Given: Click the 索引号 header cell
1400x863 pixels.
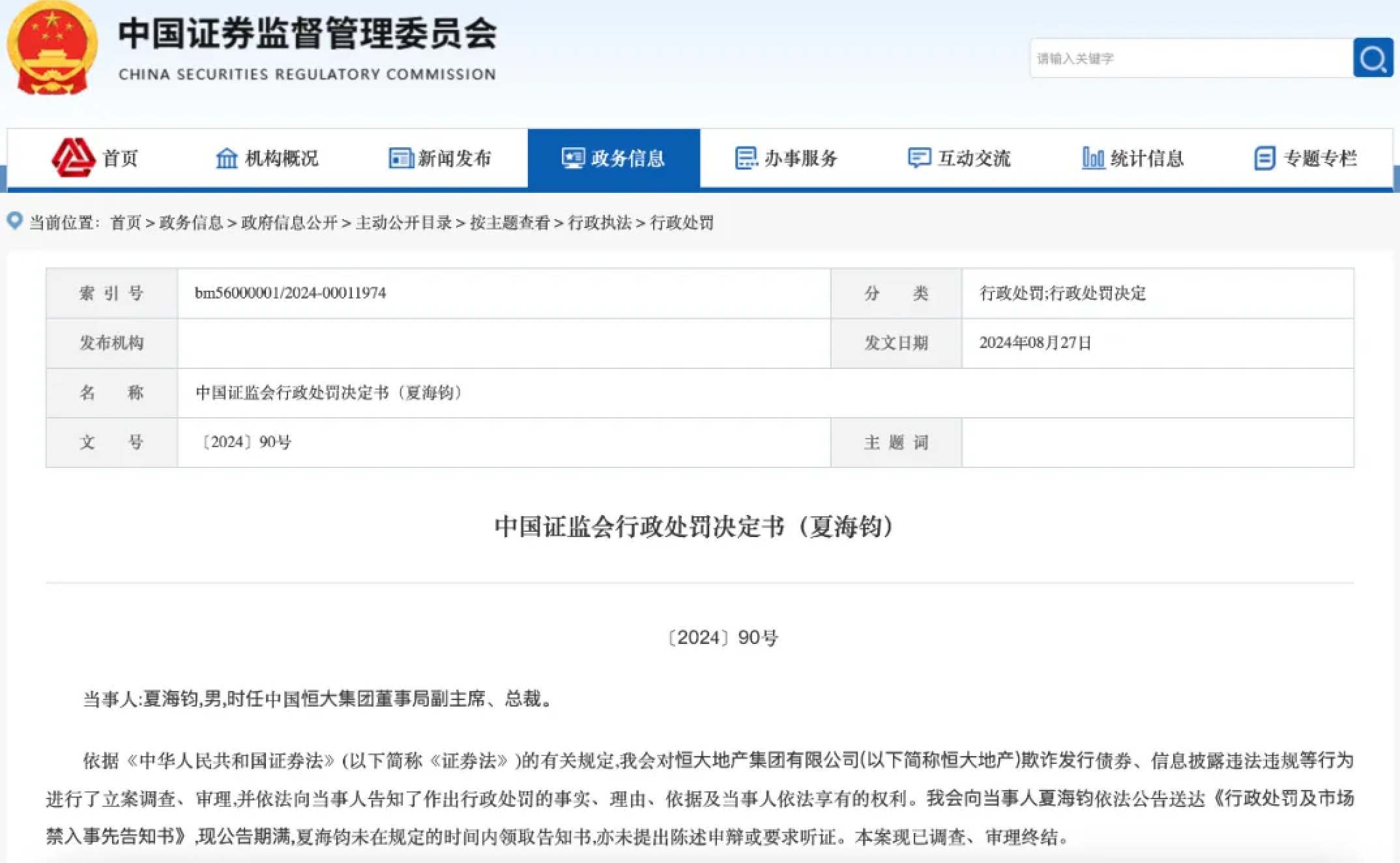Looking at the screenshot, I should (x=111, y=293).
